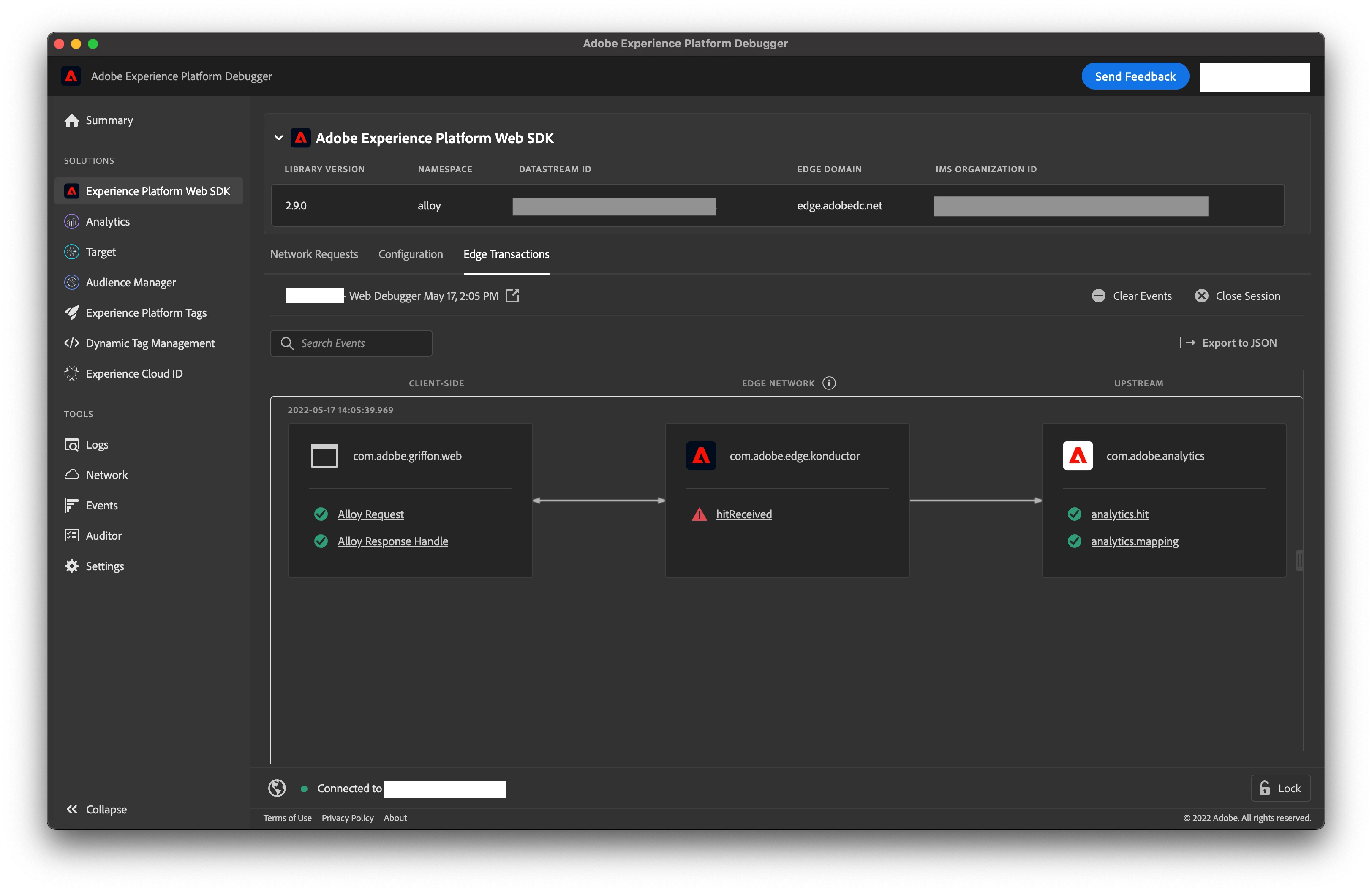This screenshot has height=892, width=1372.
Task: Click Clear Events
Action: tap(1132, 296)
